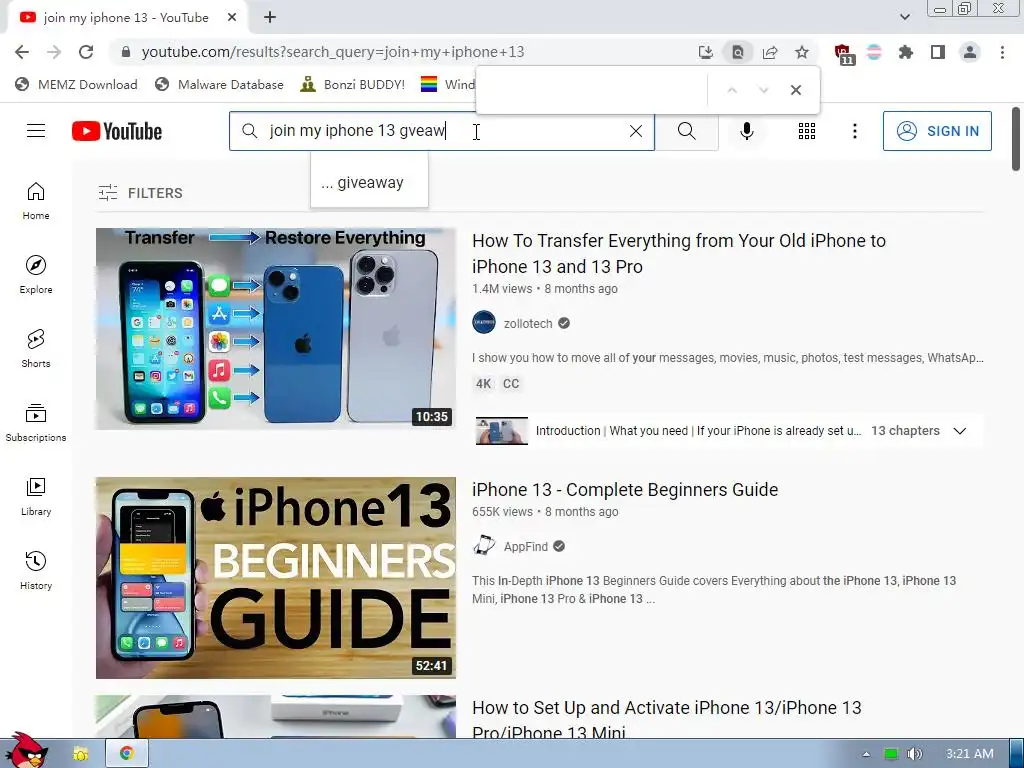Open Library in the sidebar
Image resolution: width=1024 pixels, height=768 pixels.
(x=36, y=496)
